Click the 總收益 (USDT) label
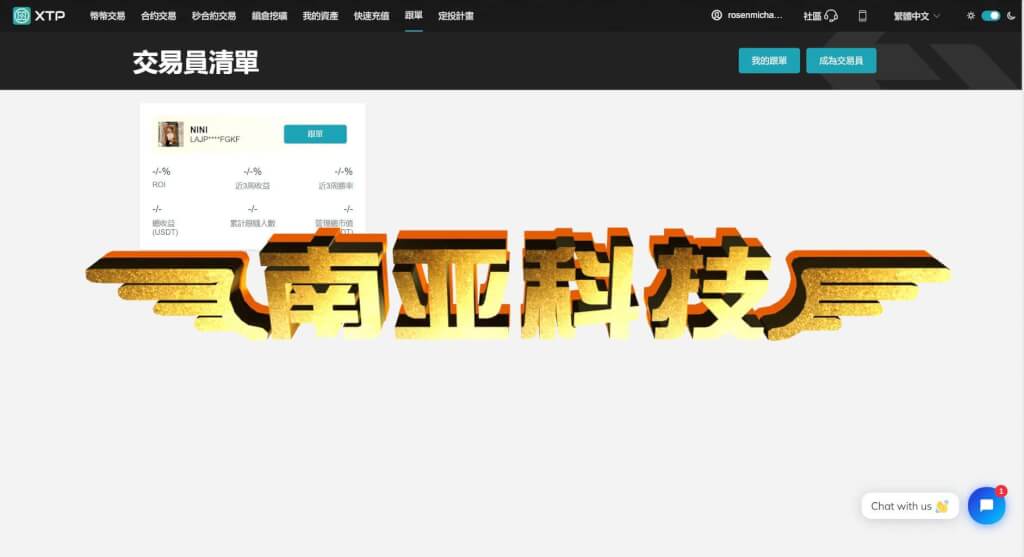 pos(165,227)
